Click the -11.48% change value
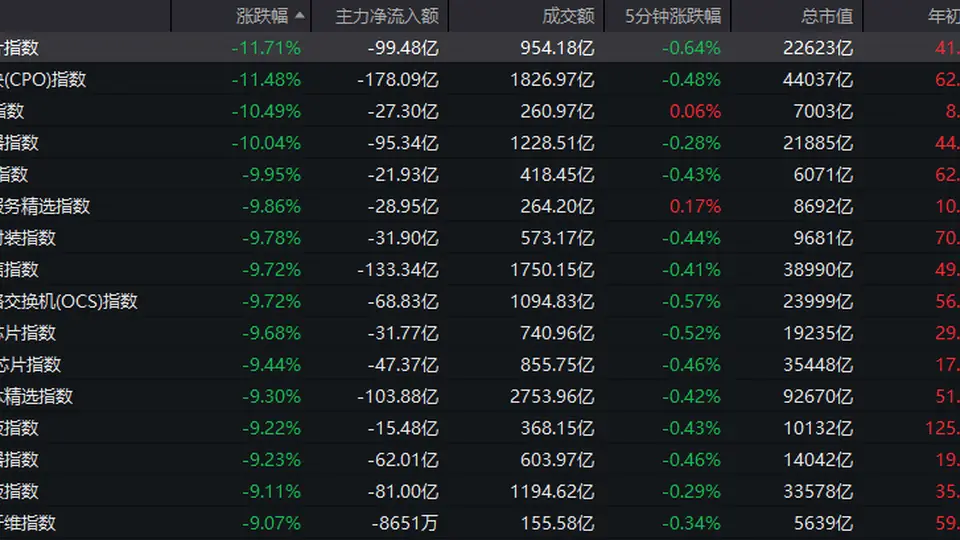The image size is (960, 540). click(266, 80)
